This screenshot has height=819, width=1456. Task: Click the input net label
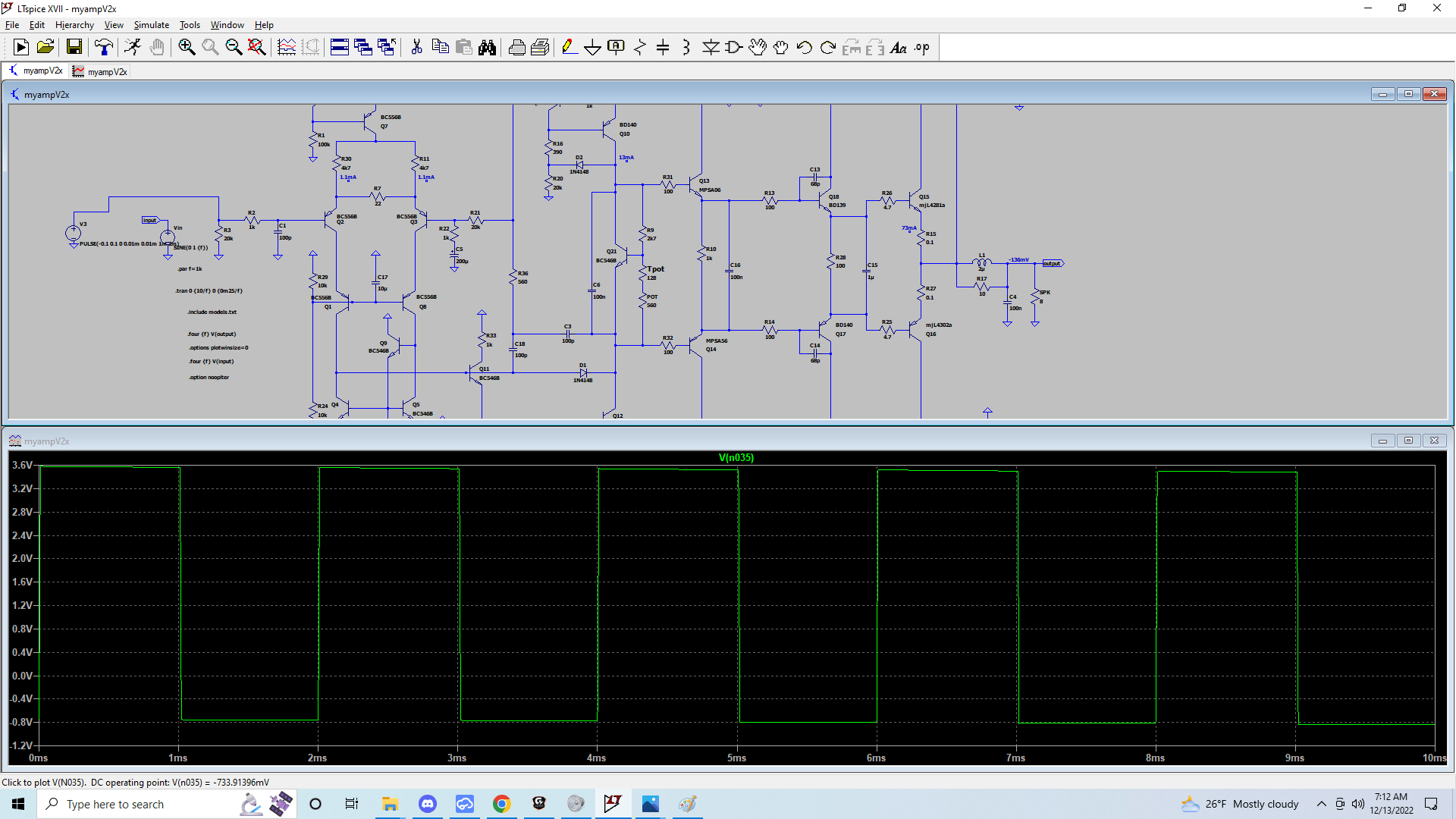[150, 220]
